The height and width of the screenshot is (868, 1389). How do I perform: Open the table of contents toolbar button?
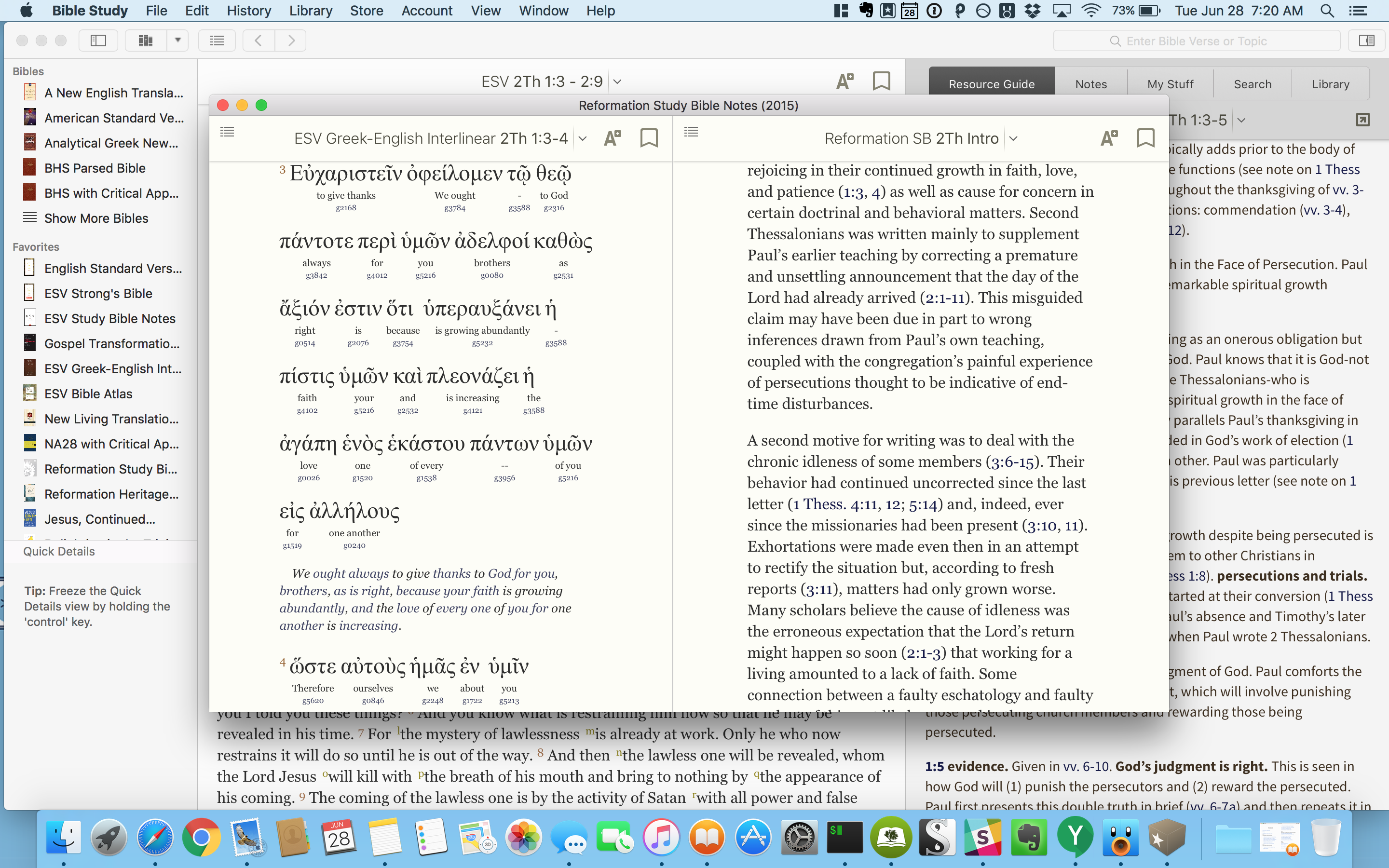(x=217, y=41)
